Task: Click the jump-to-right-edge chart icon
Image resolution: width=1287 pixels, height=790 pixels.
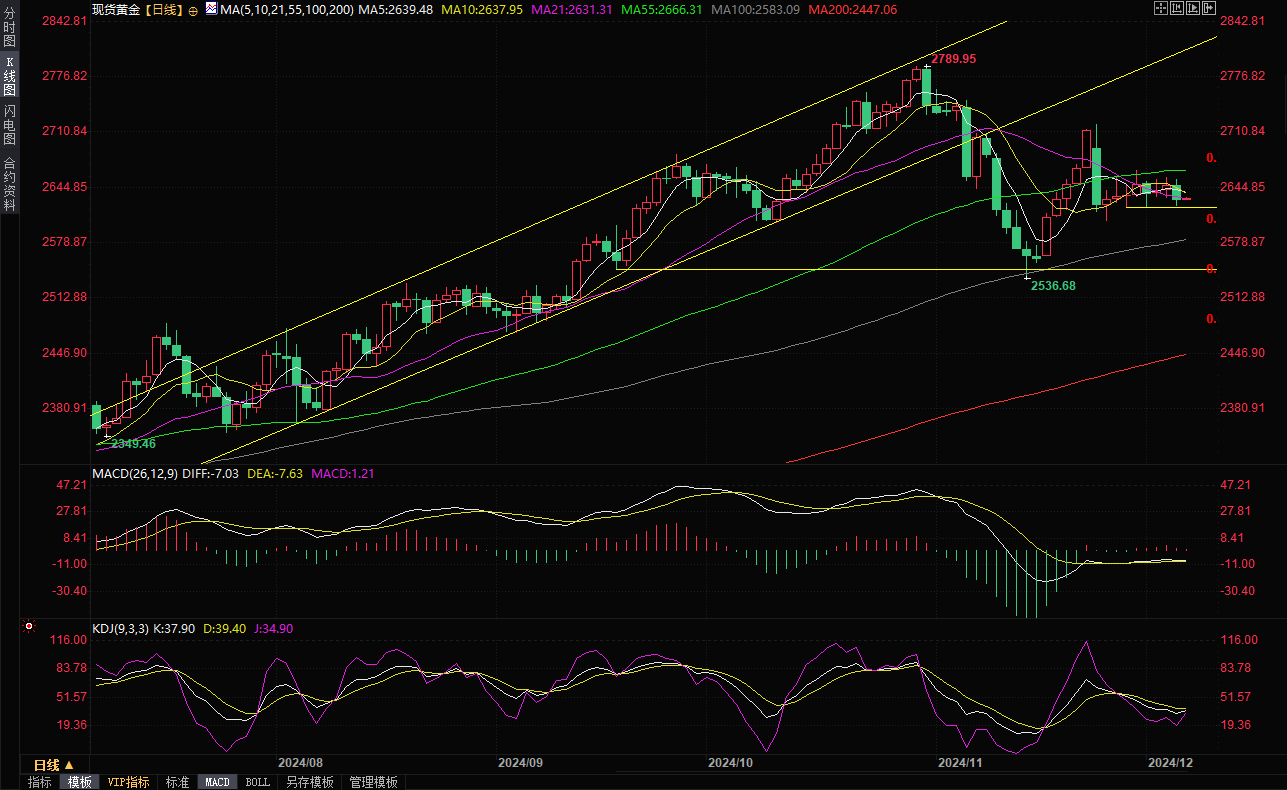Action: 1209,8
